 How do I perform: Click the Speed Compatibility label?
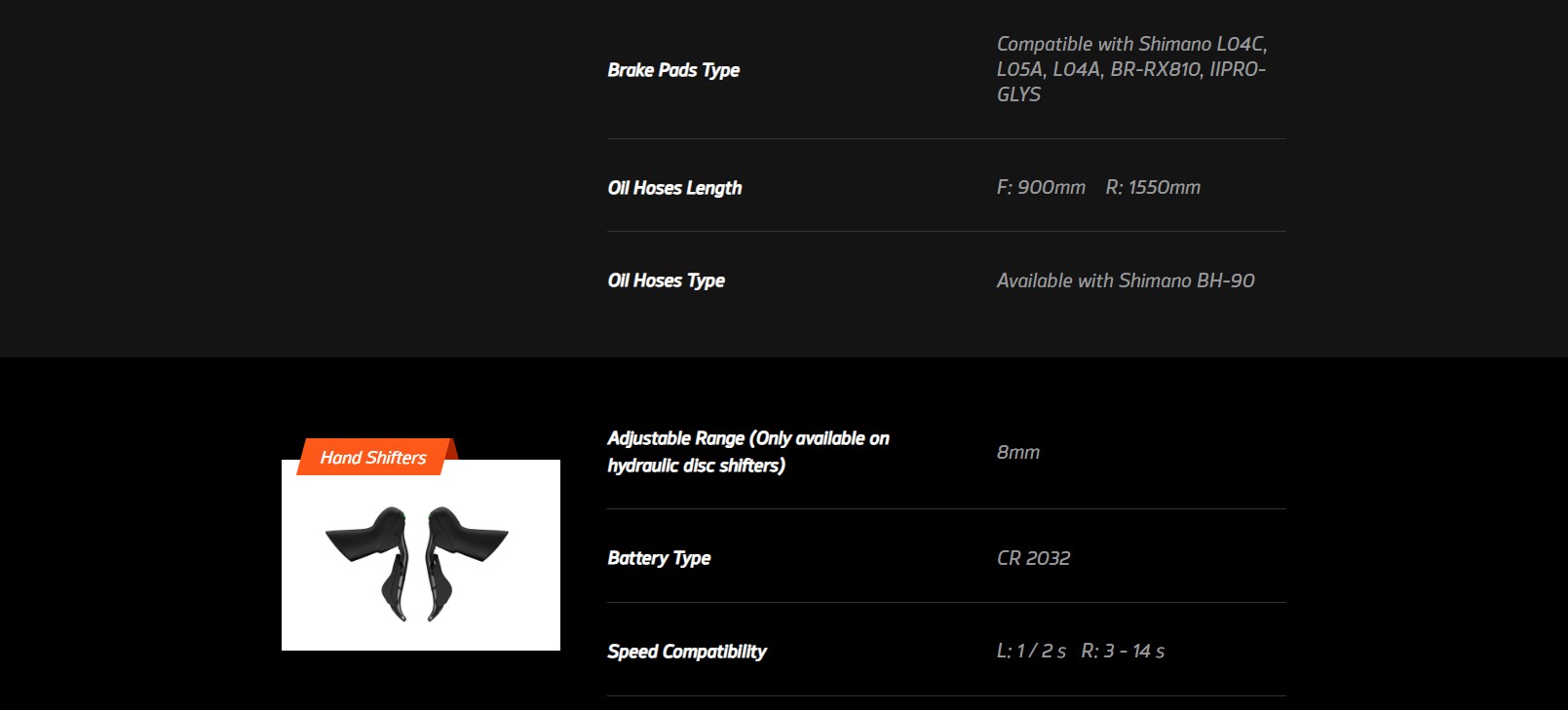[x=686, y=652]
